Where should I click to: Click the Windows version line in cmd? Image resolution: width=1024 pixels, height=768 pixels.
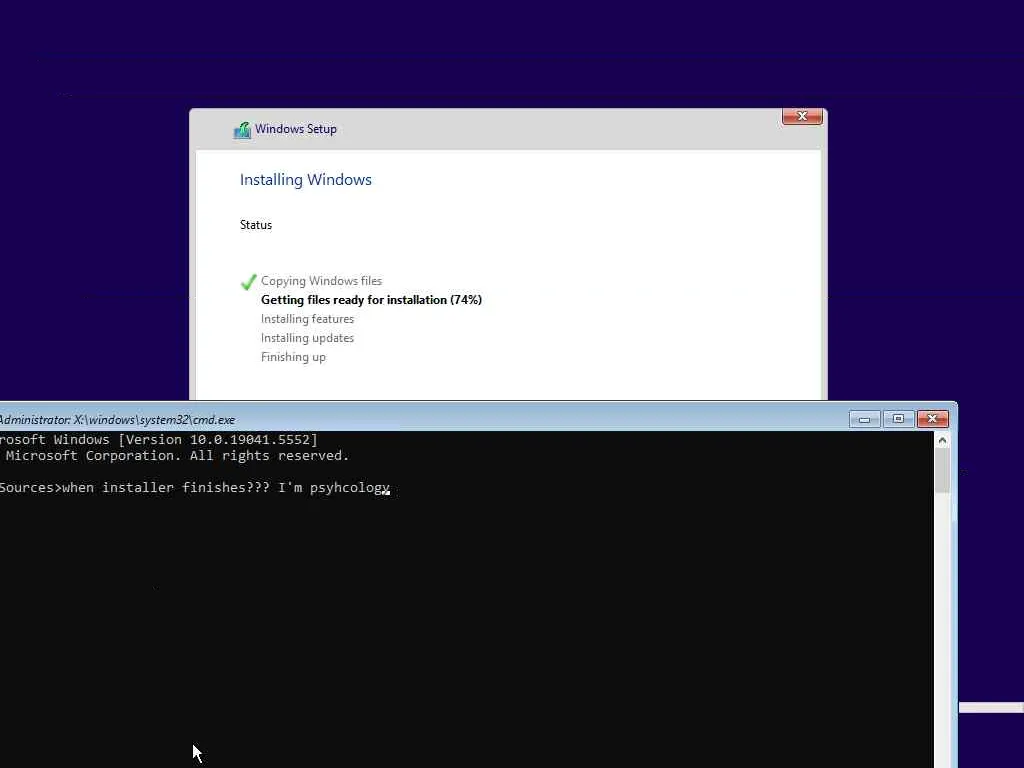pos(159,440)
